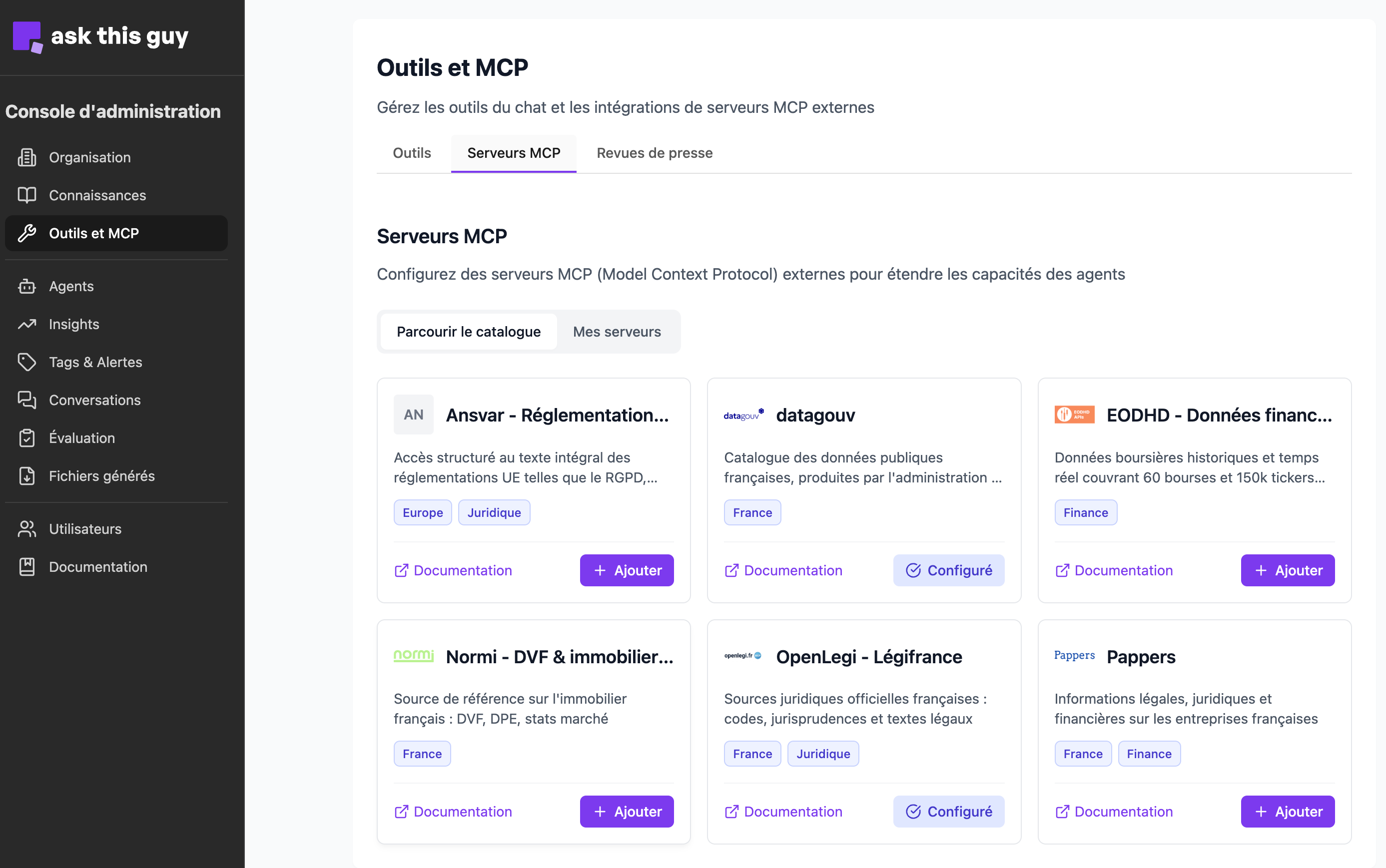Select the Insights trend icon

pyautogui.click(x=27, y=324)
